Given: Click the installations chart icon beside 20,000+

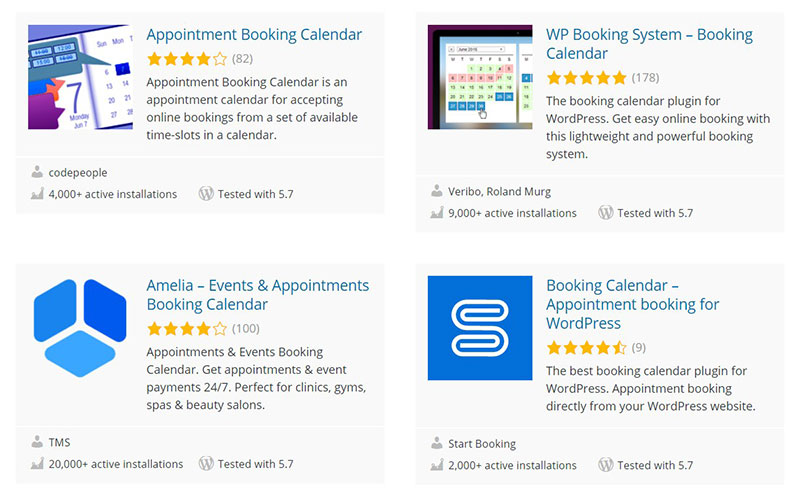Looking at the screenshot, I should pos(37,464).
